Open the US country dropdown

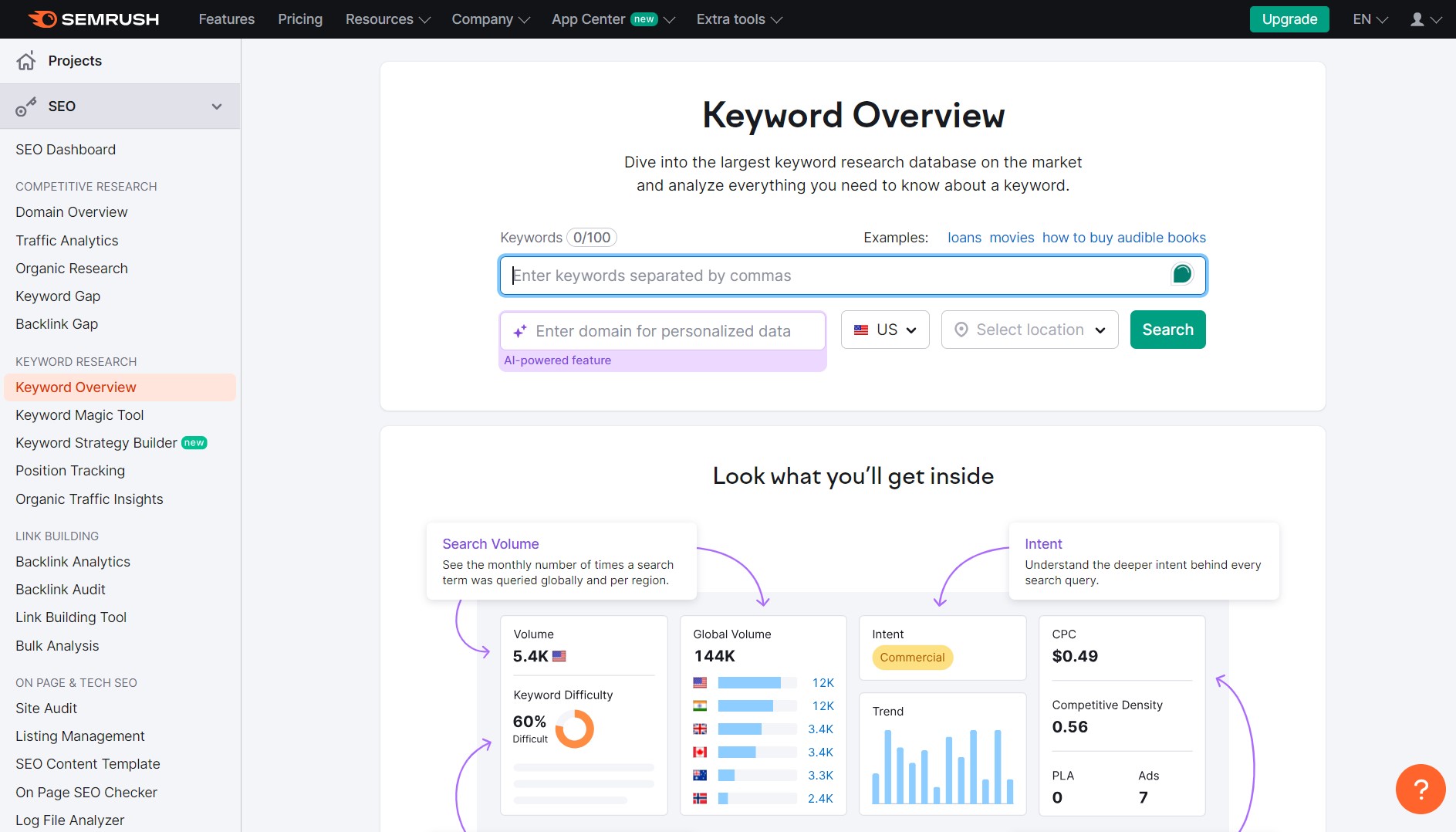point(885,330)
